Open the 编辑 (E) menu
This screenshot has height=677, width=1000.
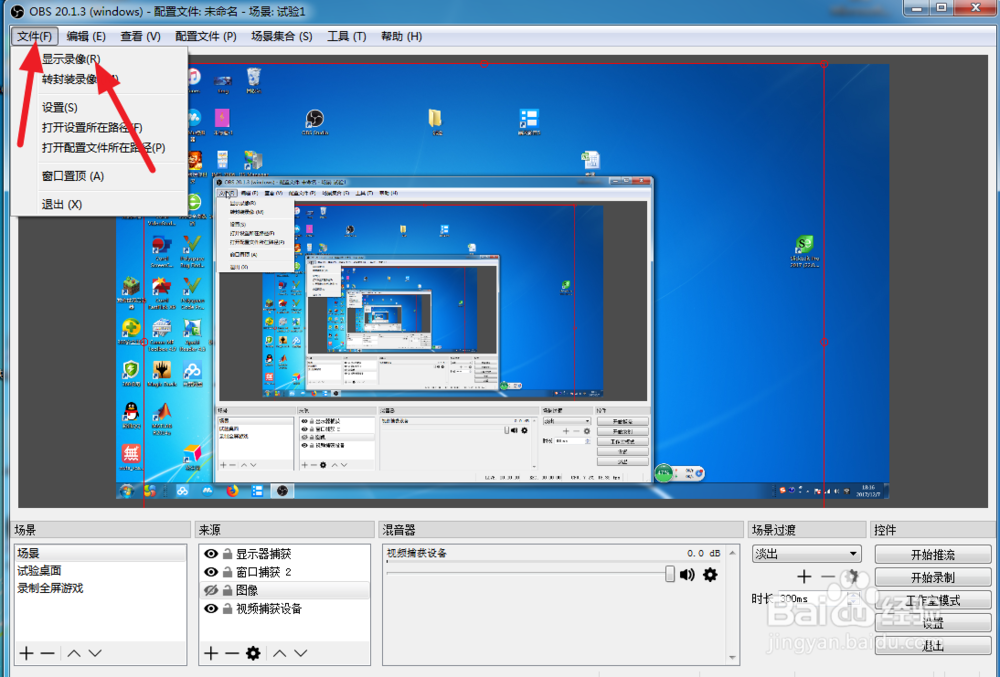(86, 36)
